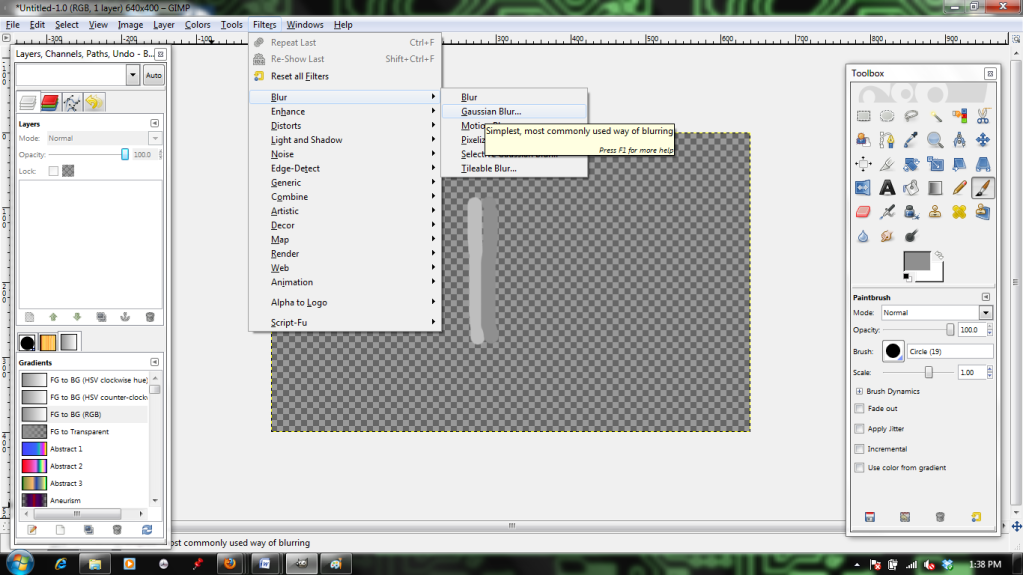Select the Crop tool
Image resolution: width=1023 pixels, height=575 pixels.
coord(887,164)
